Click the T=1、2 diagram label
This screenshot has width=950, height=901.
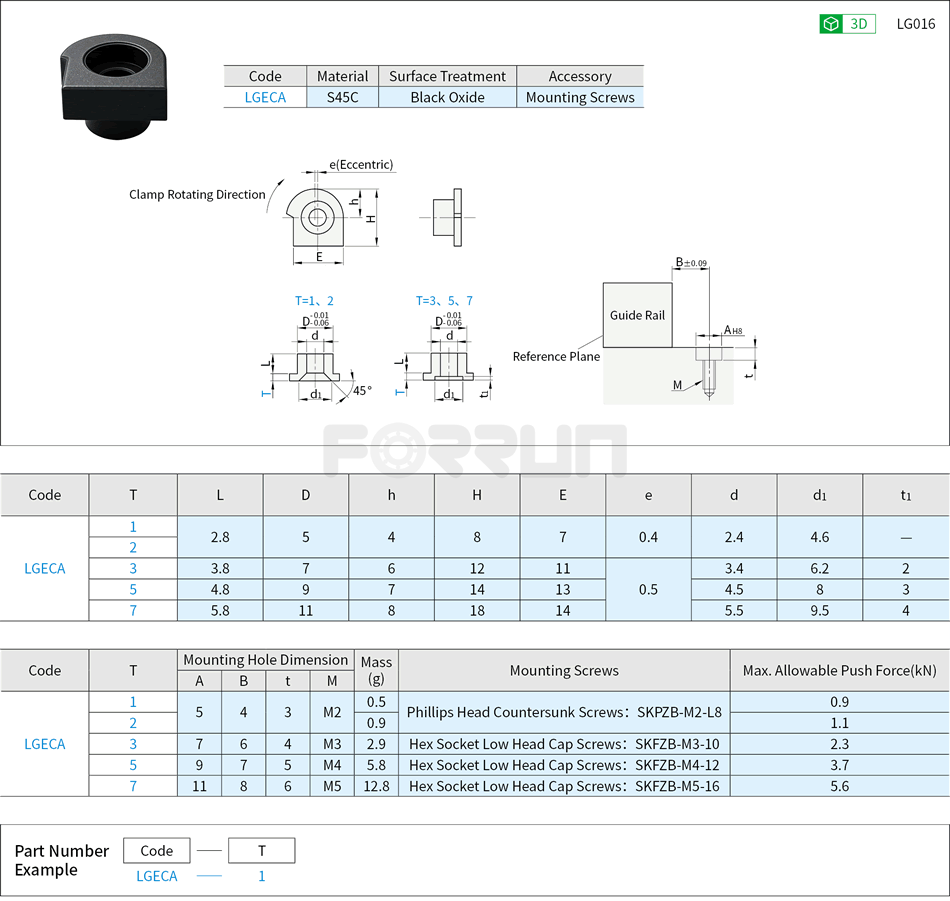(x=314, y=301)
